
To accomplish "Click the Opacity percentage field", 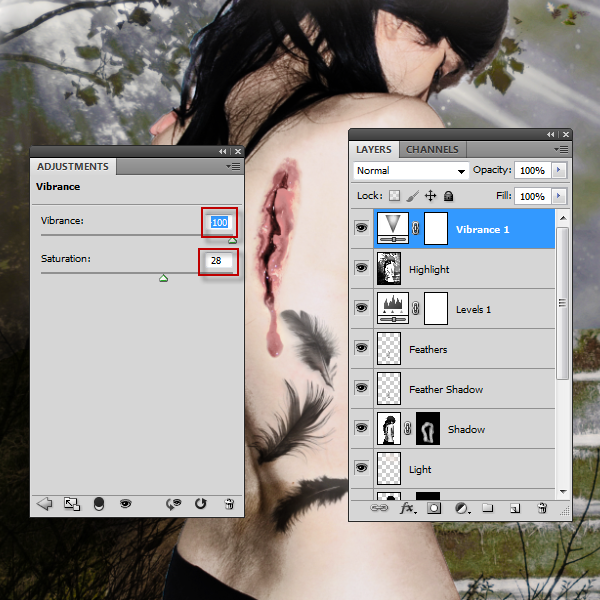I will click(x=533, y=170).
